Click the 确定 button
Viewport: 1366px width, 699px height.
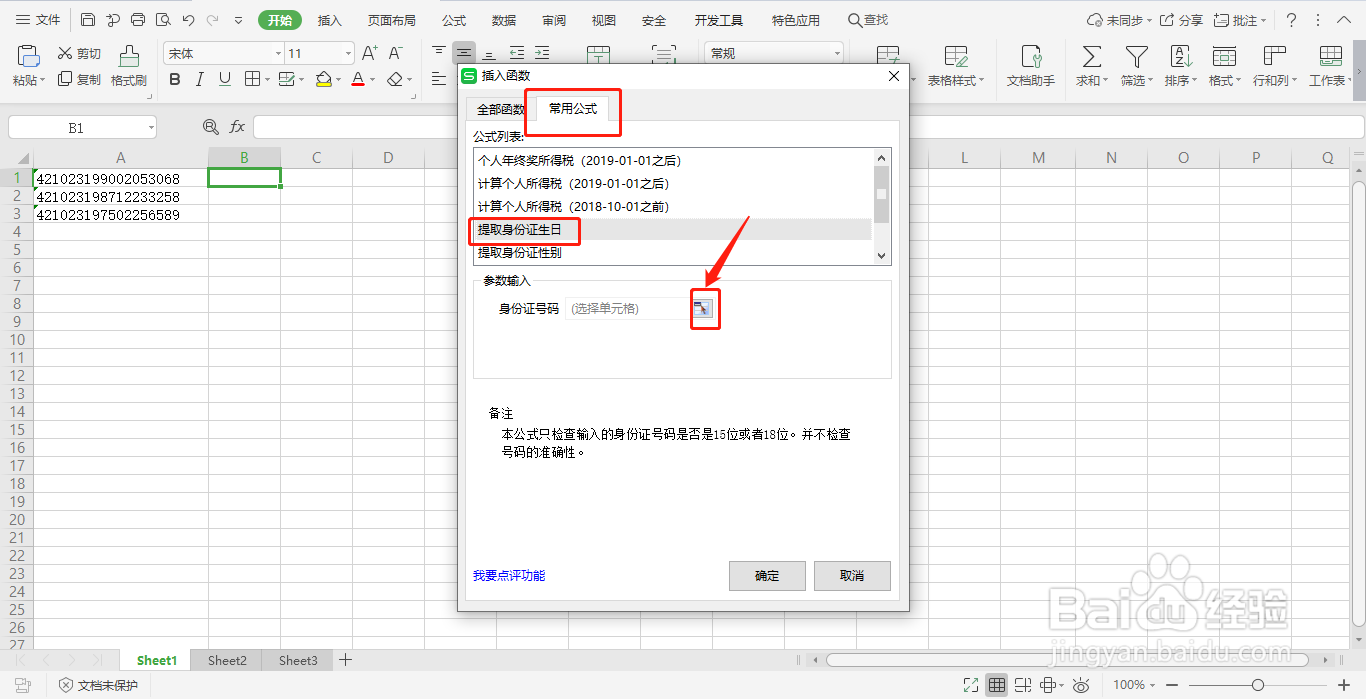766,575
